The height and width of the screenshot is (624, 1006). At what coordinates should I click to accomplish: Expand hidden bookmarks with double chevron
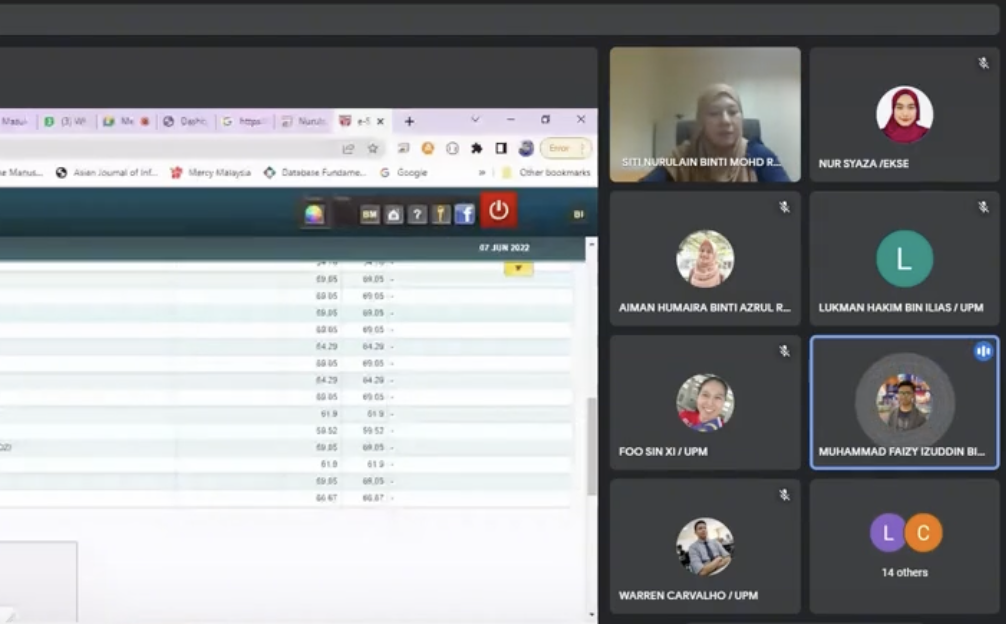pos(482,173)
